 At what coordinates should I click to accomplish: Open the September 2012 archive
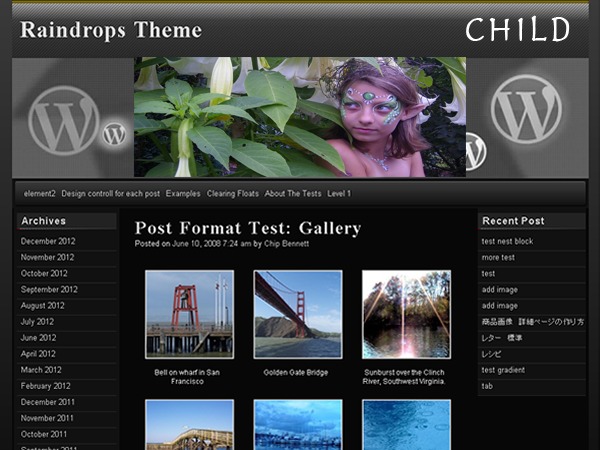coord(49,289)
